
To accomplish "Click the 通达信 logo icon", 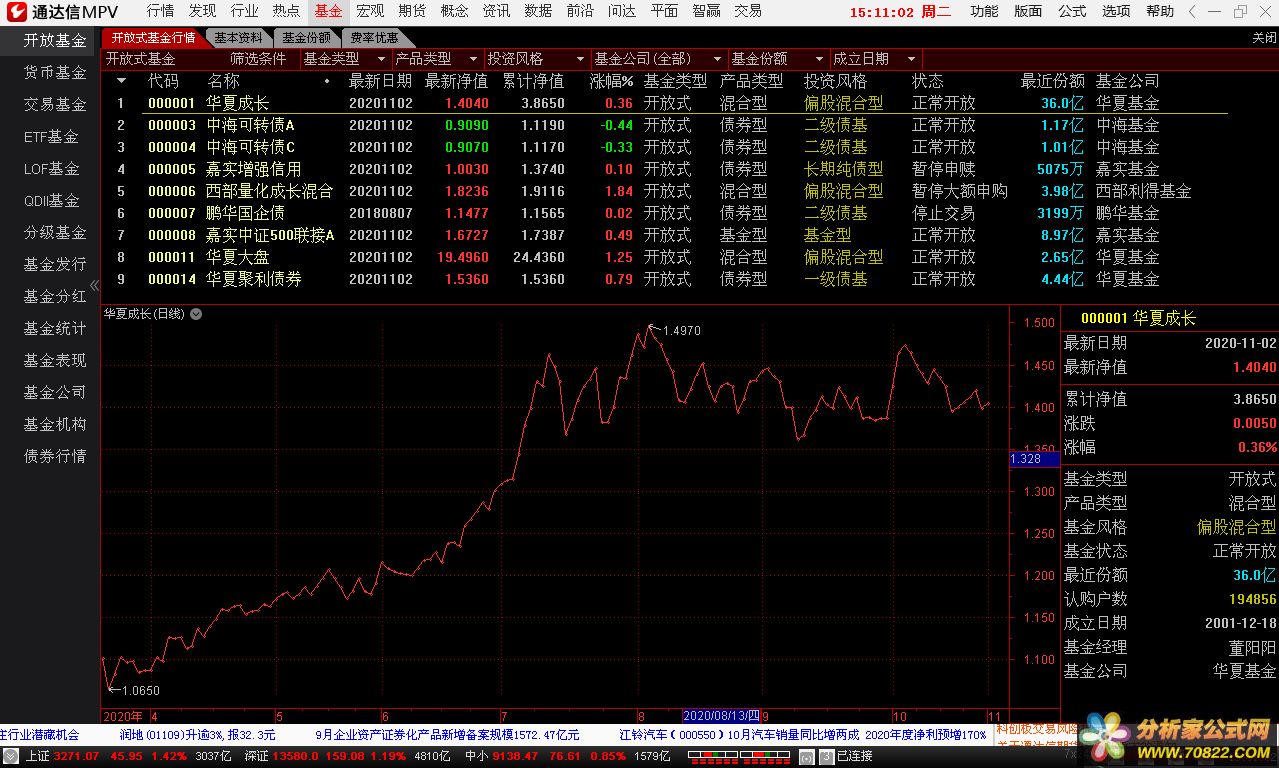I will tap(17, 12).
